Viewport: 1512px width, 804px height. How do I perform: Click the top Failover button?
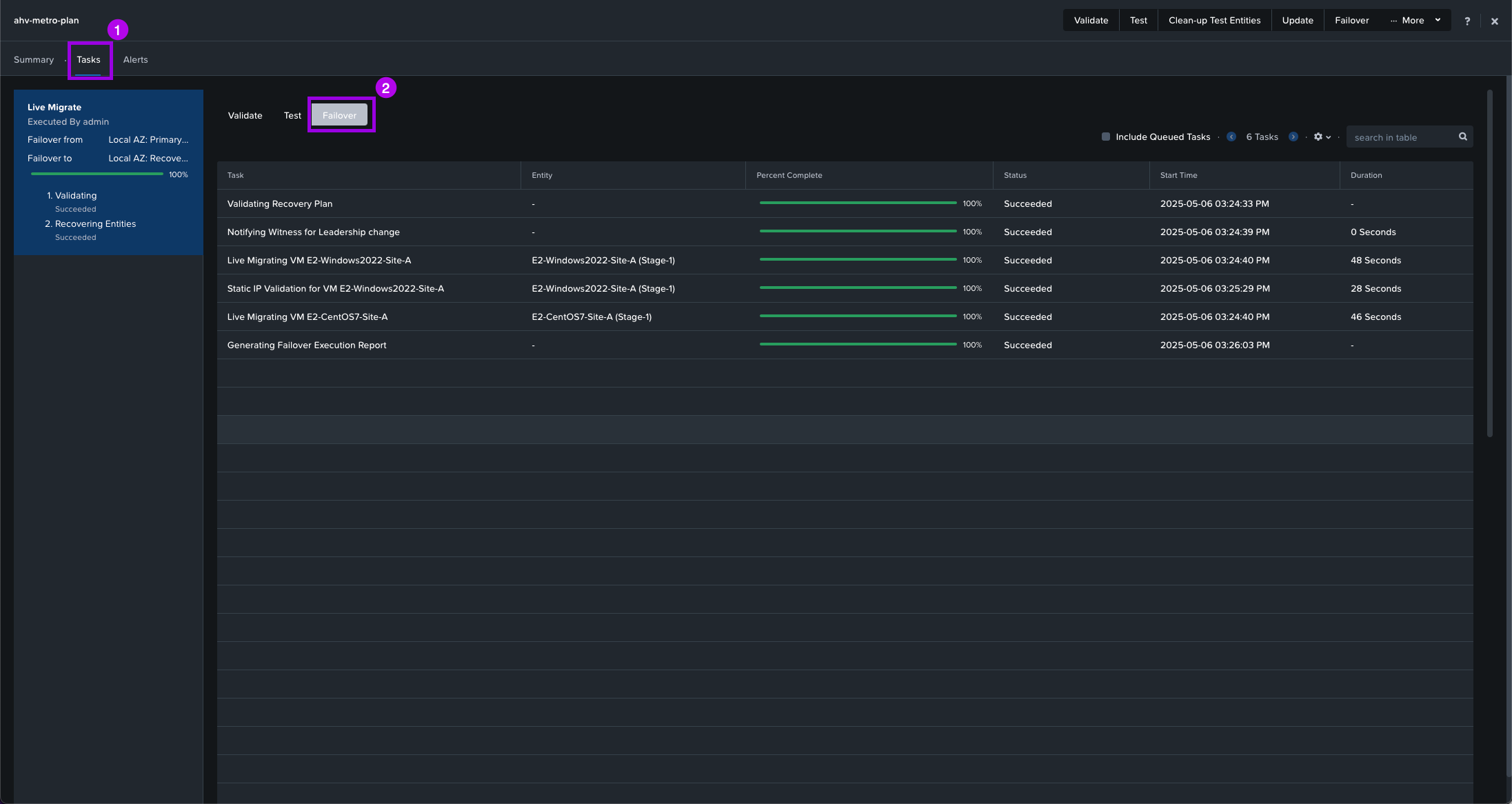point(1352,20)
